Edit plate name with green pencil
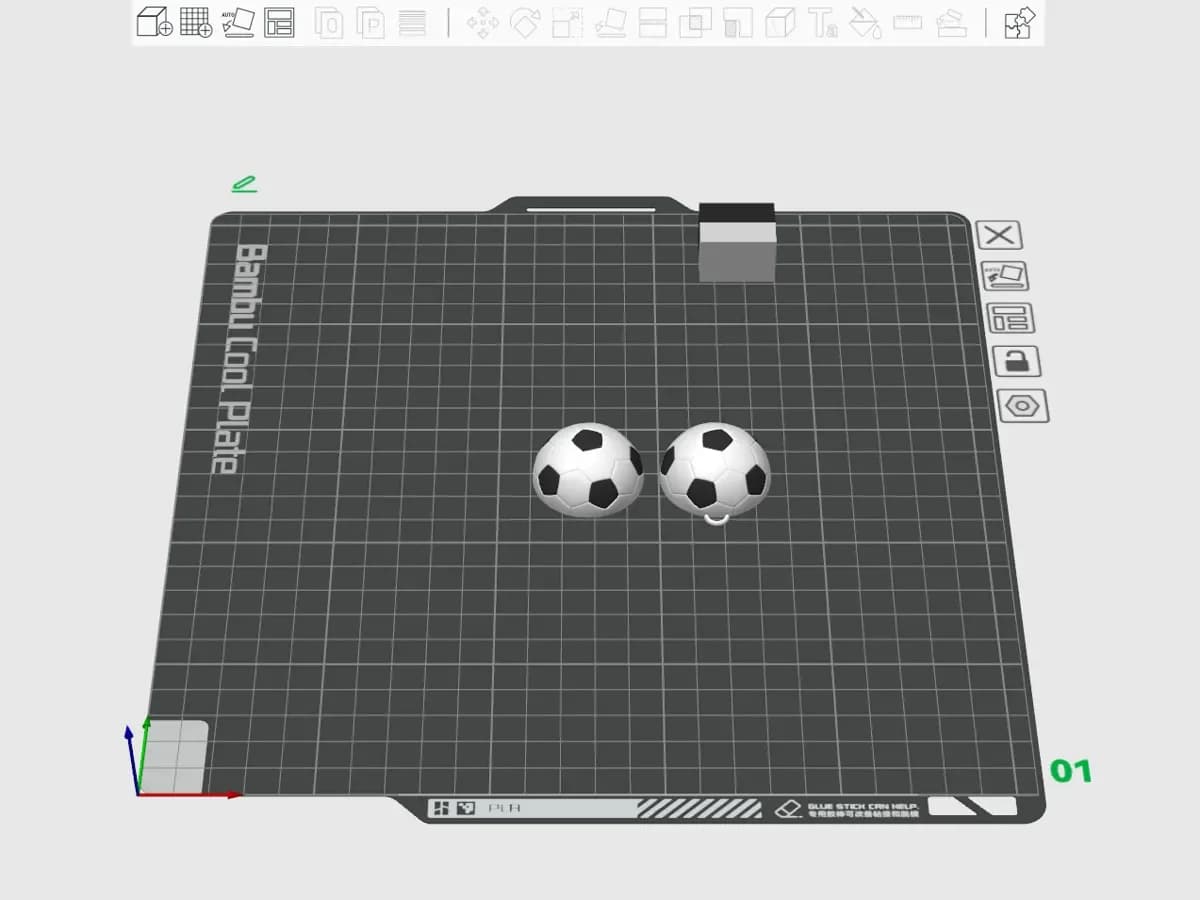Screen dimensions: 1200x900 click(244, 184)
